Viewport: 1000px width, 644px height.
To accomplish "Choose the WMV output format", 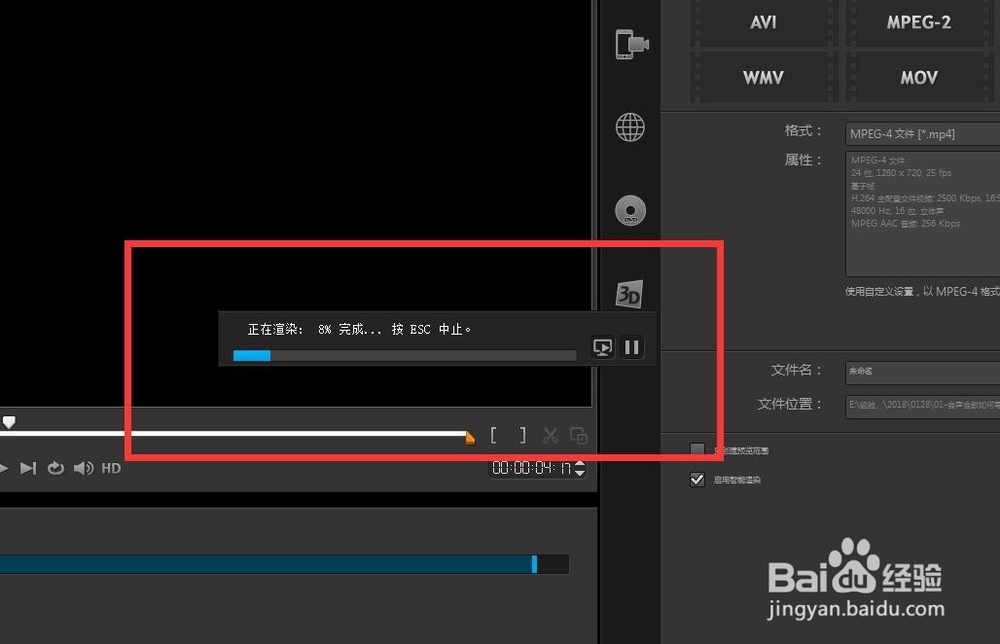I will [x=763, y=77].
